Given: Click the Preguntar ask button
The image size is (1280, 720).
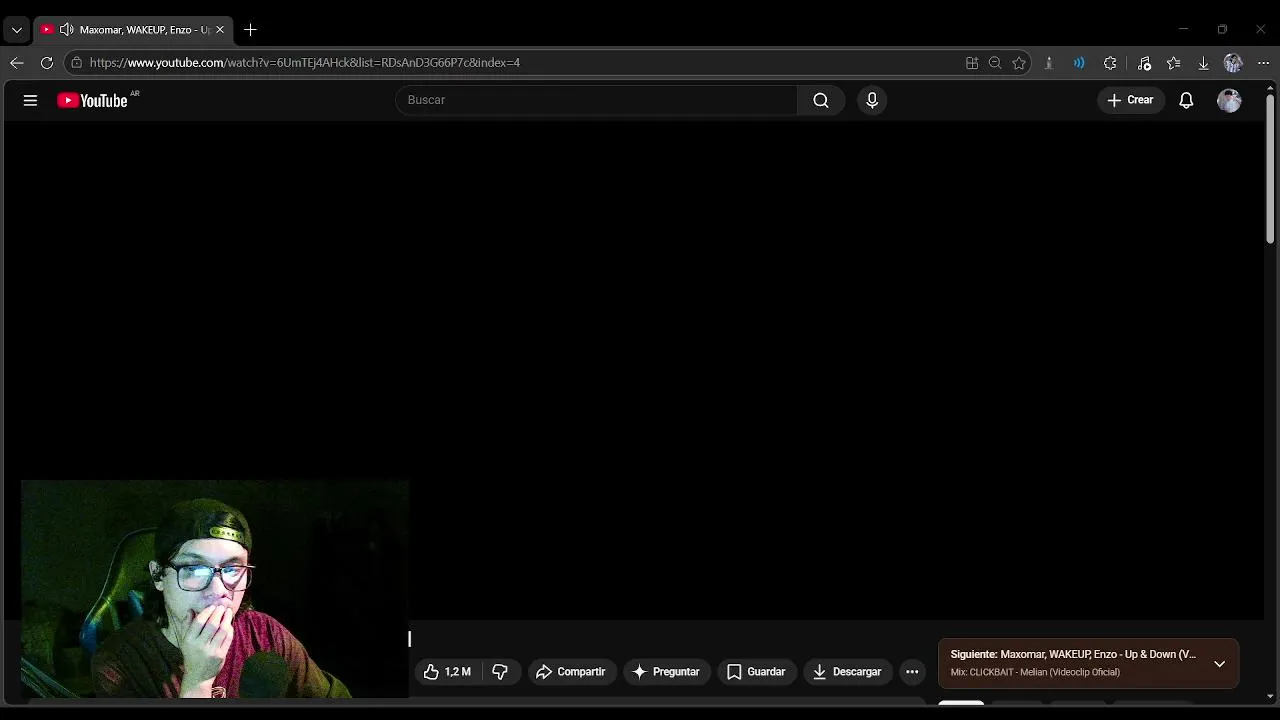Looking at the screenshot, I should click(x=667, y=672).
